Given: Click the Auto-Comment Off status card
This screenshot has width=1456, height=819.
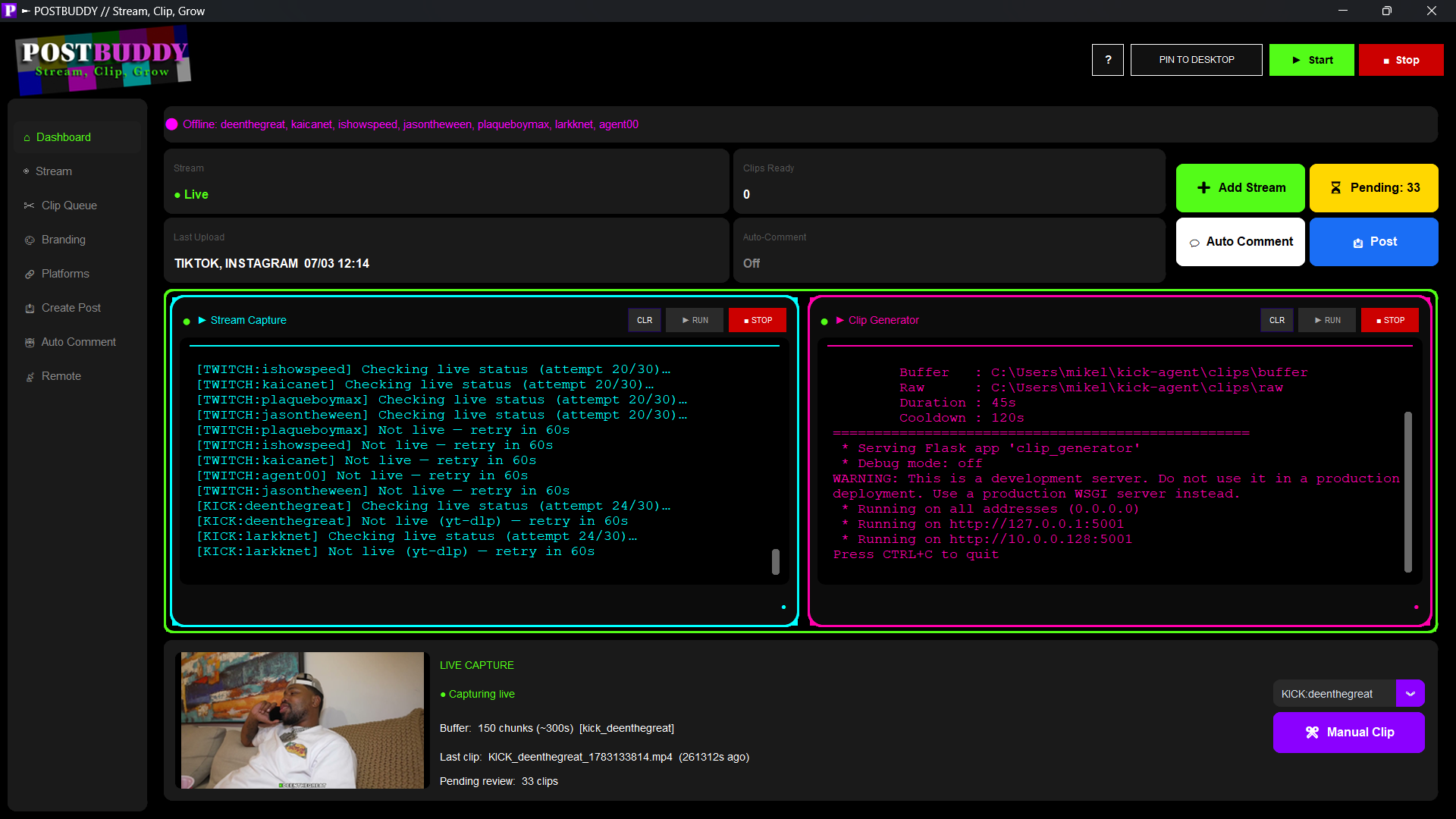Looking at the screenshot, I should (x=949, y=250).
